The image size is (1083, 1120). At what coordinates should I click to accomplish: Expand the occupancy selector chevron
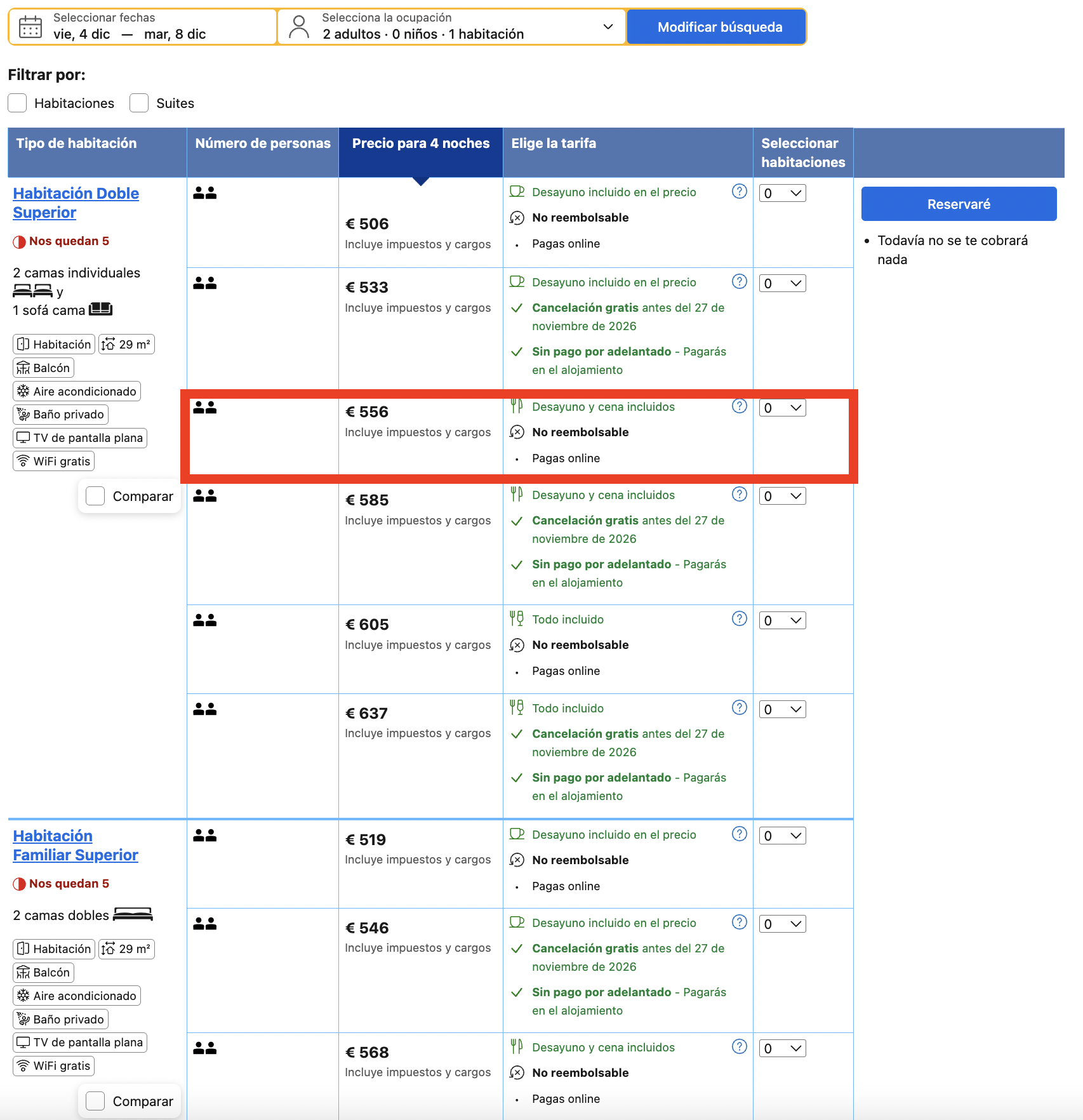point(608,27)
